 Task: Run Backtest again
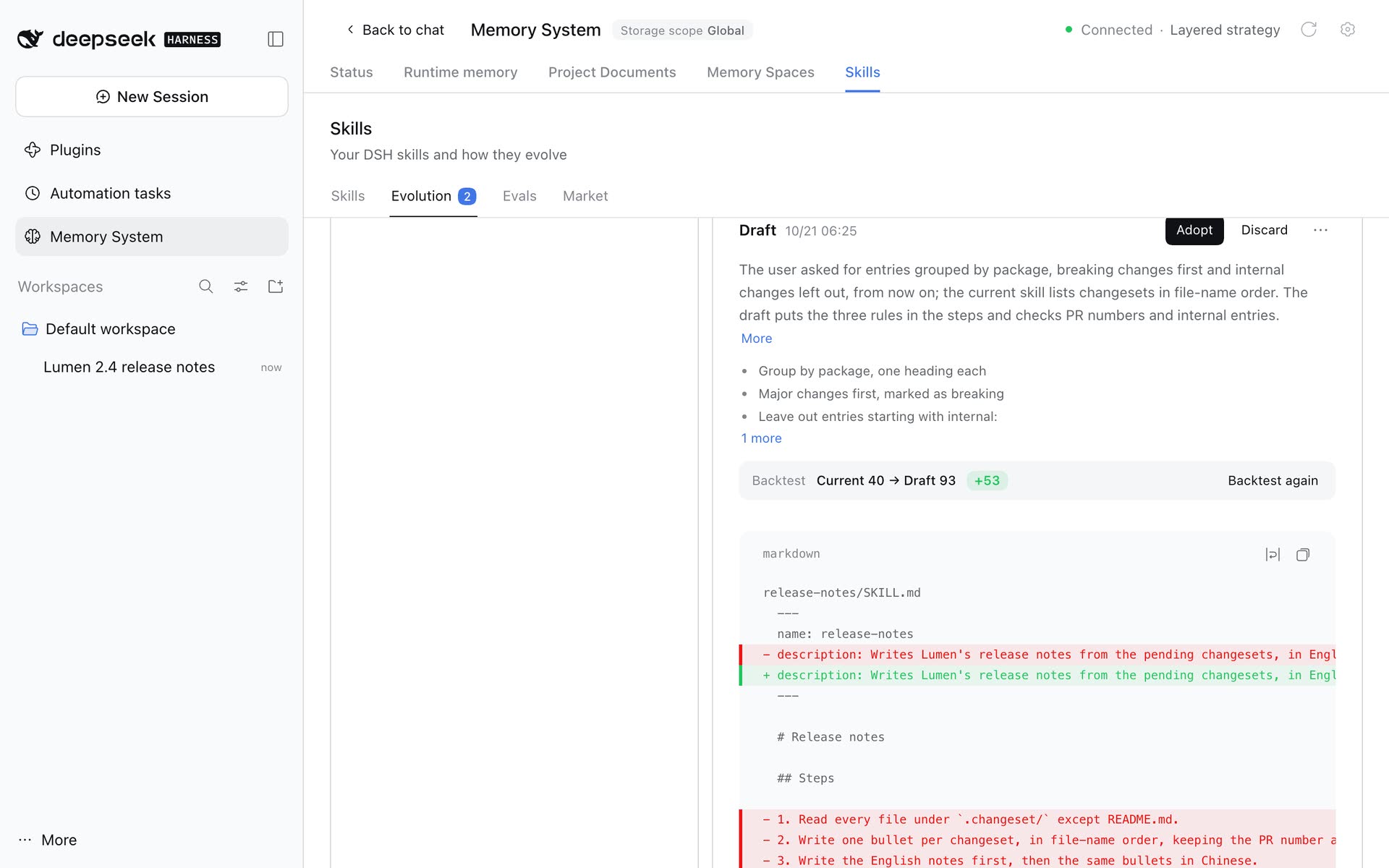1273,480
